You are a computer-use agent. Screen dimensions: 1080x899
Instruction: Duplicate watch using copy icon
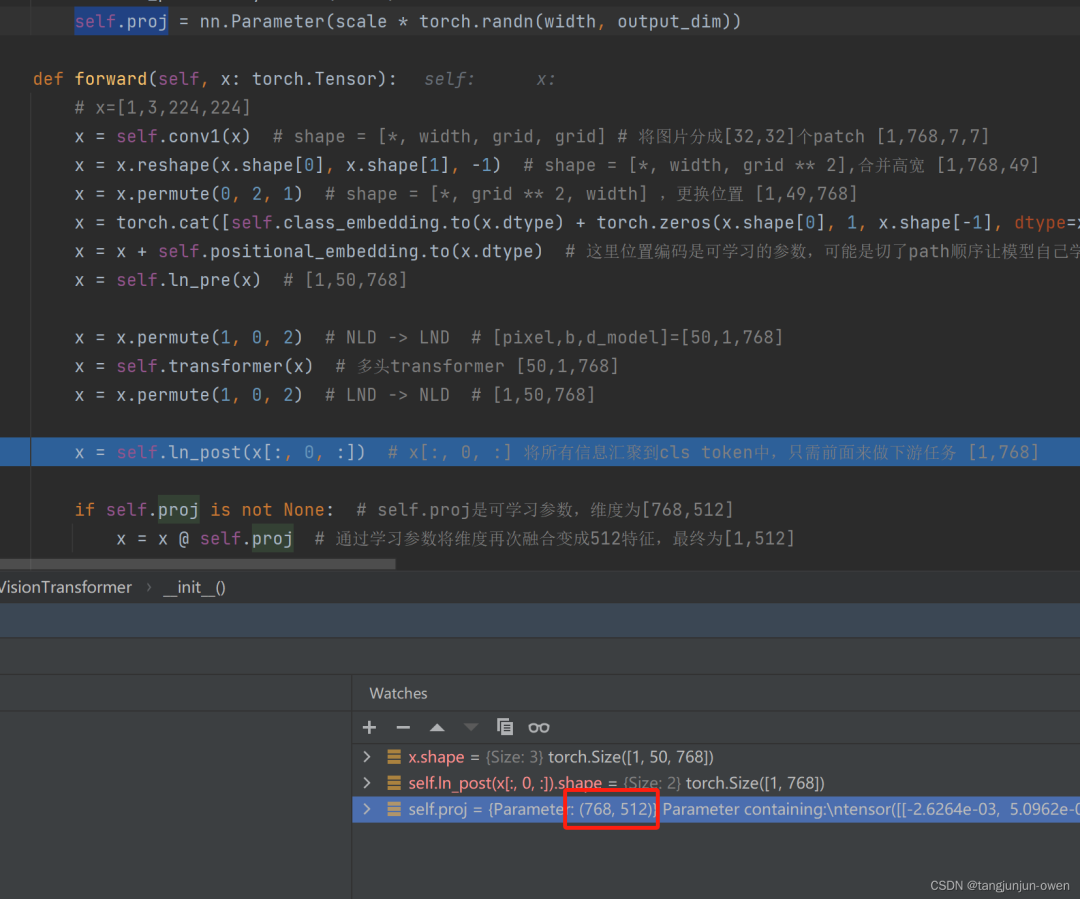[504, 727]
